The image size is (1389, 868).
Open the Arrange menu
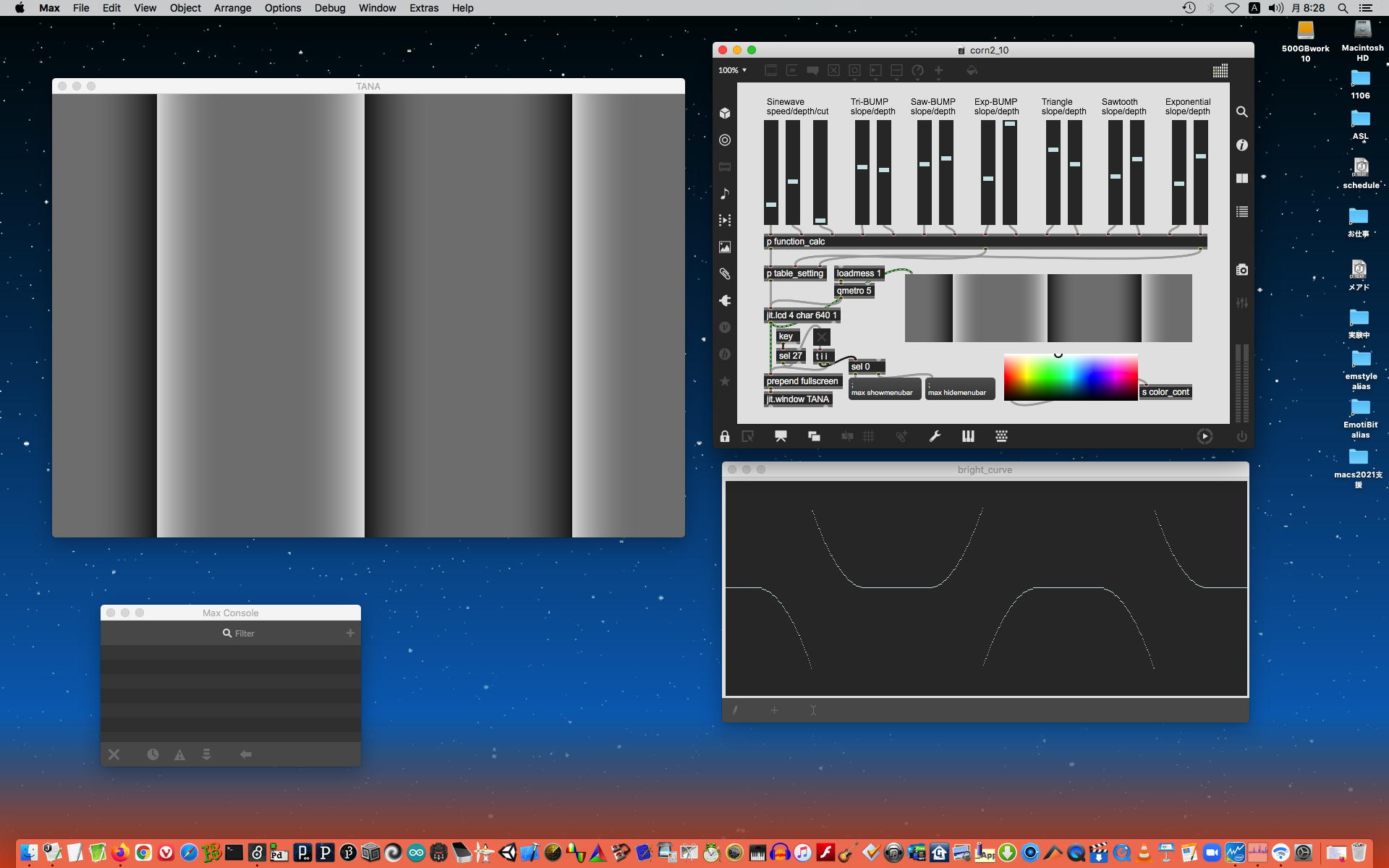(x=232, y=8)
